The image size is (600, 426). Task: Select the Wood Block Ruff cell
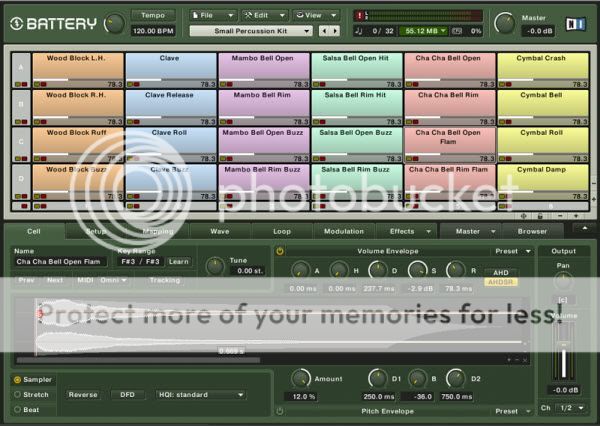click(78, 144)
